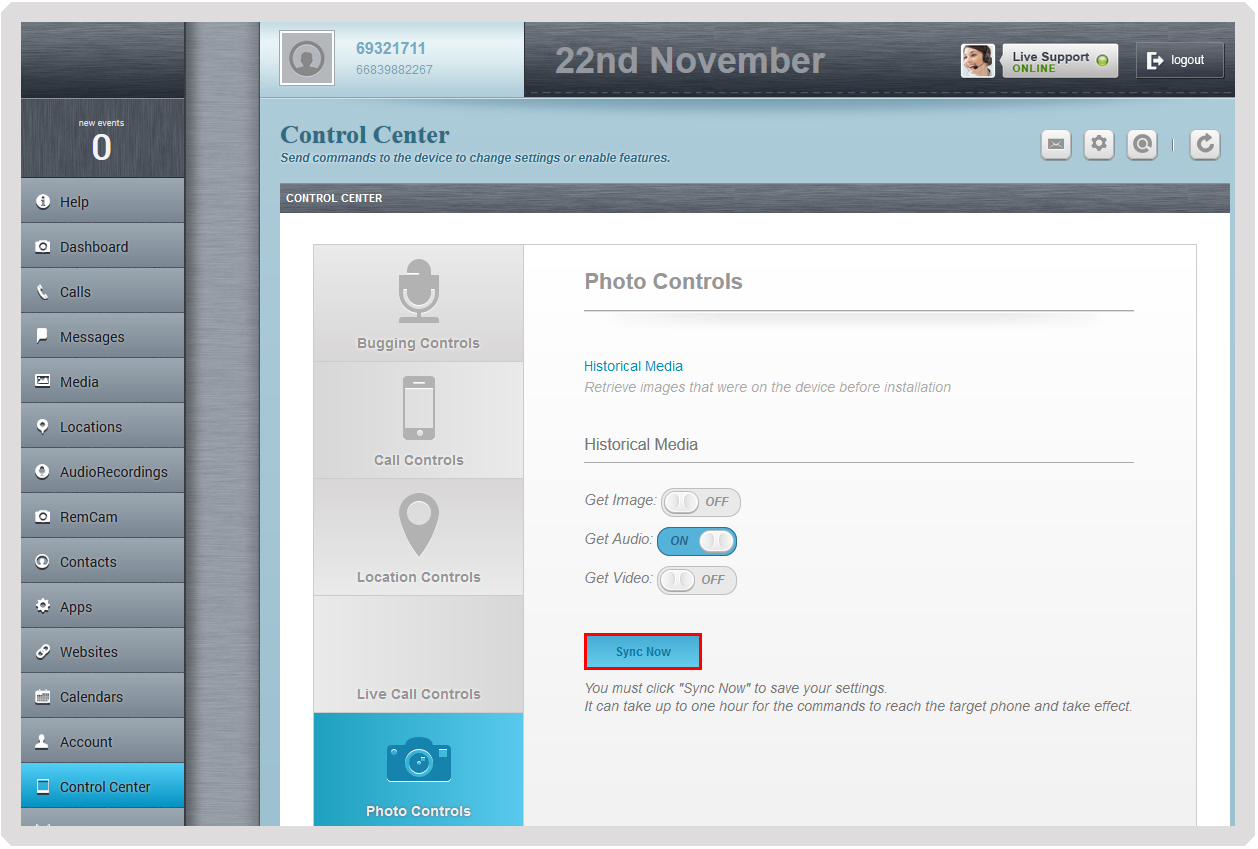Turn off the Get Audio switch
The image size is (1258, 849).
[697, 541]
